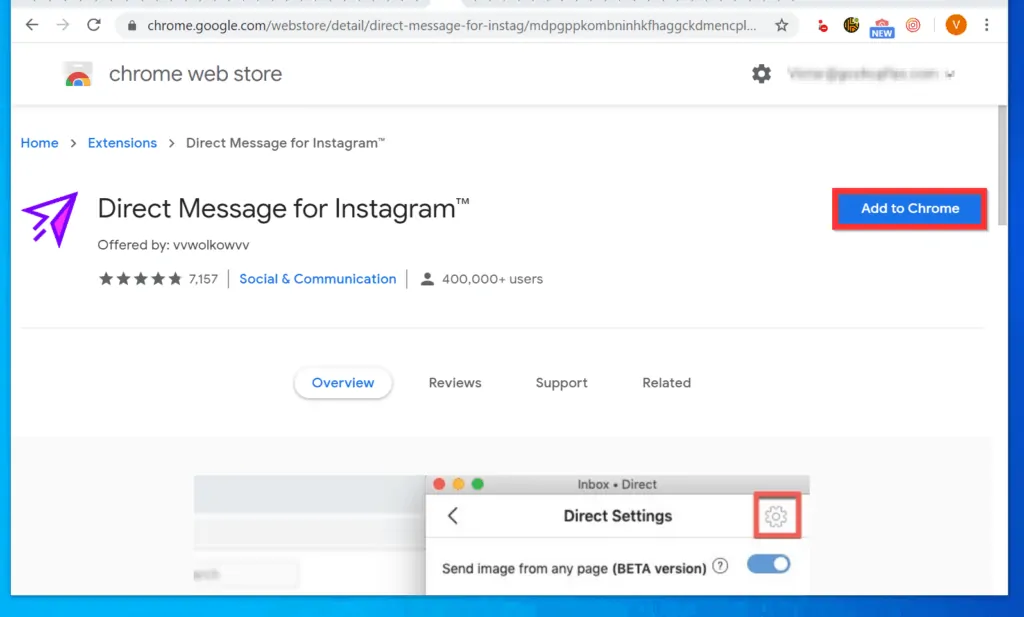The image size is (1024, 617).
Task: Click the page vertical scrollbar thumb
Action: click(1002, 165)
